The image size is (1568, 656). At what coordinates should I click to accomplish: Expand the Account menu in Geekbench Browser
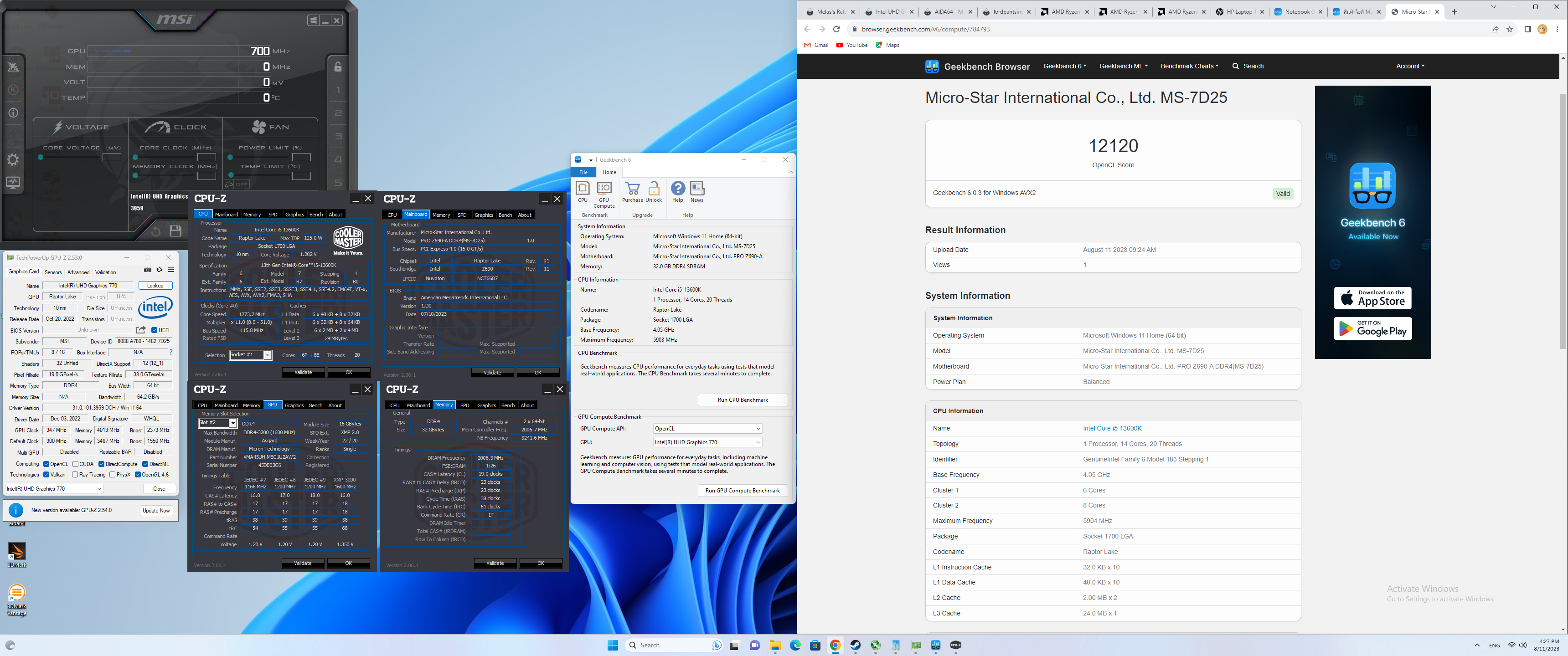1410,67
